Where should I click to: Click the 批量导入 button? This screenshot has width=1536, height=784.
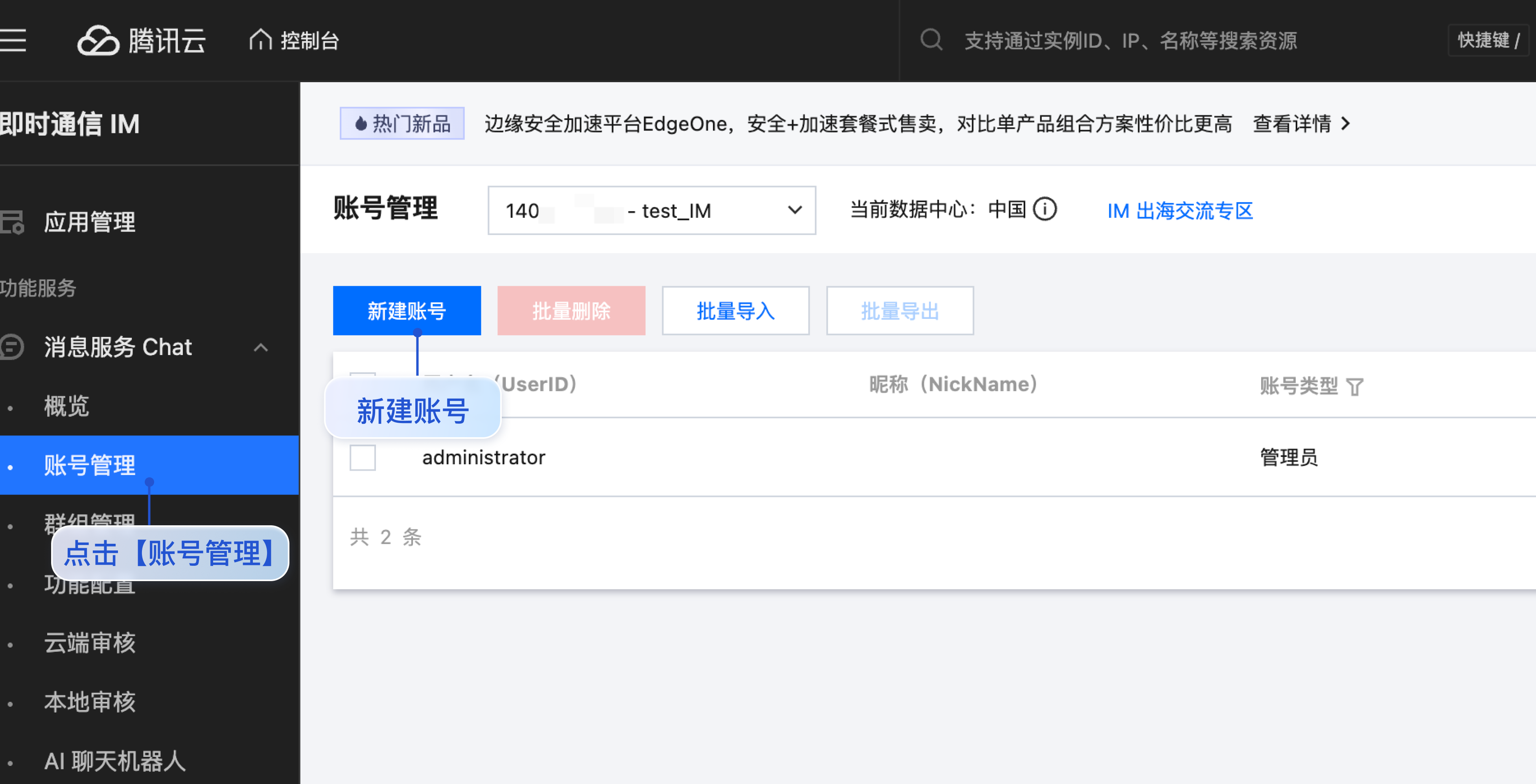point(735,311)
